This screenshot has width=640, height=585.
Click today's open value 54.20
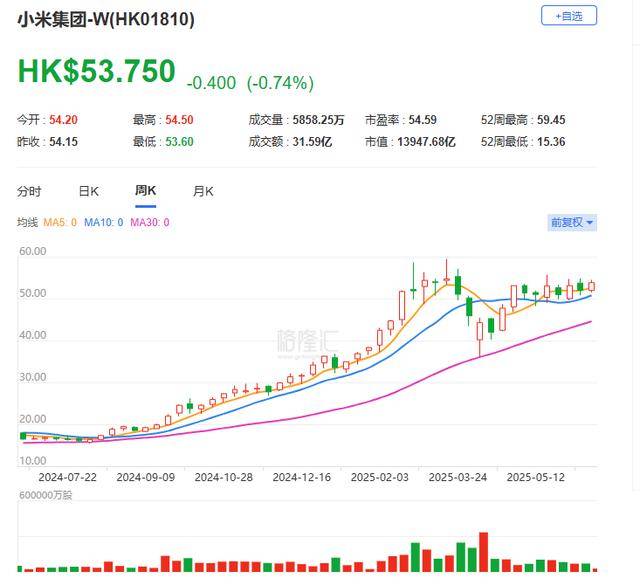[x=63, y=120]
